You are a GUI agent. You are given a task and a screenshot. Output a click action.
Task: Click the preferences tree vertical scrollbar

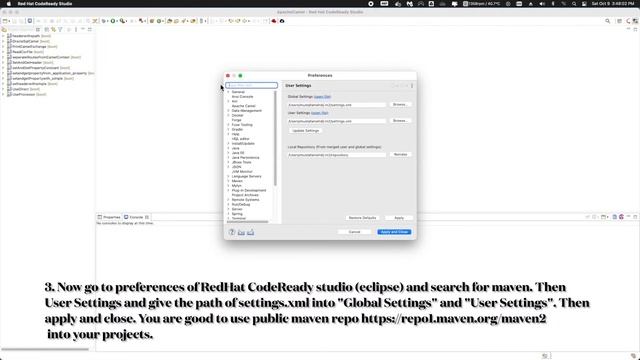tap(276, 139)
